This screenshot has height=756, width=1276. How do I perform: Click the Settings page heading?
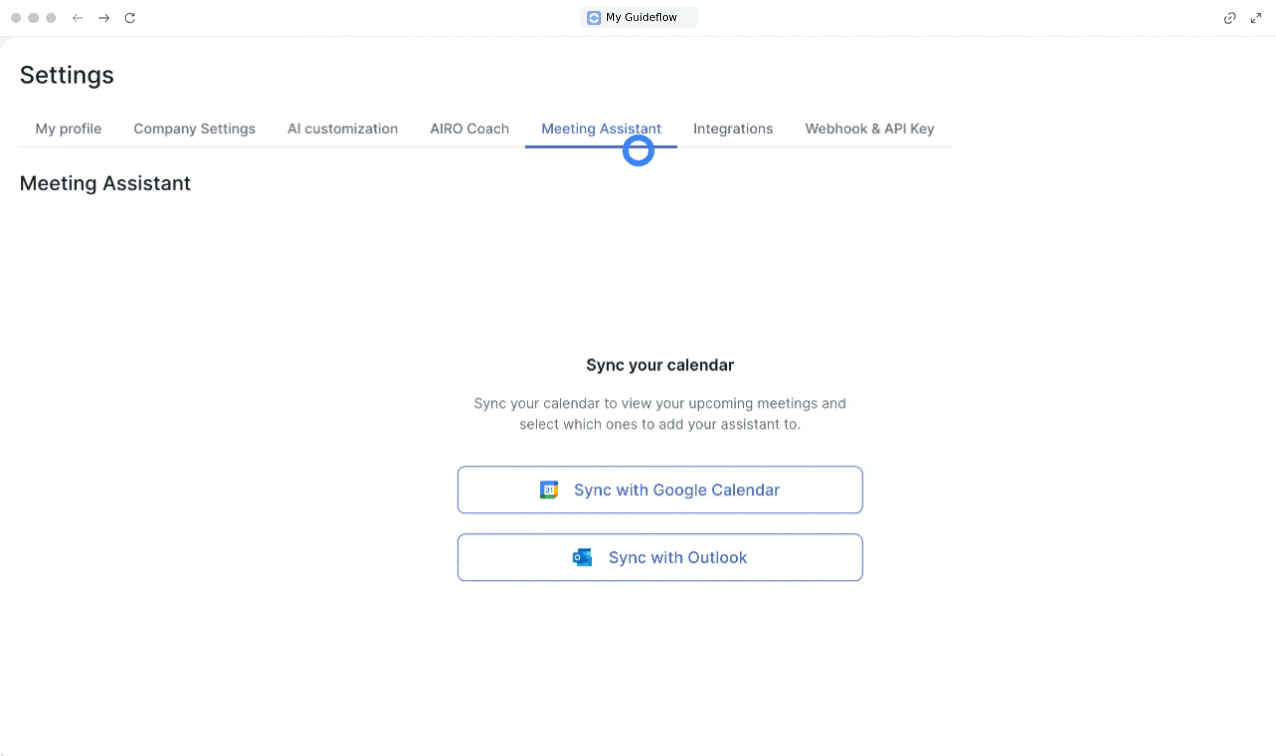67,75
